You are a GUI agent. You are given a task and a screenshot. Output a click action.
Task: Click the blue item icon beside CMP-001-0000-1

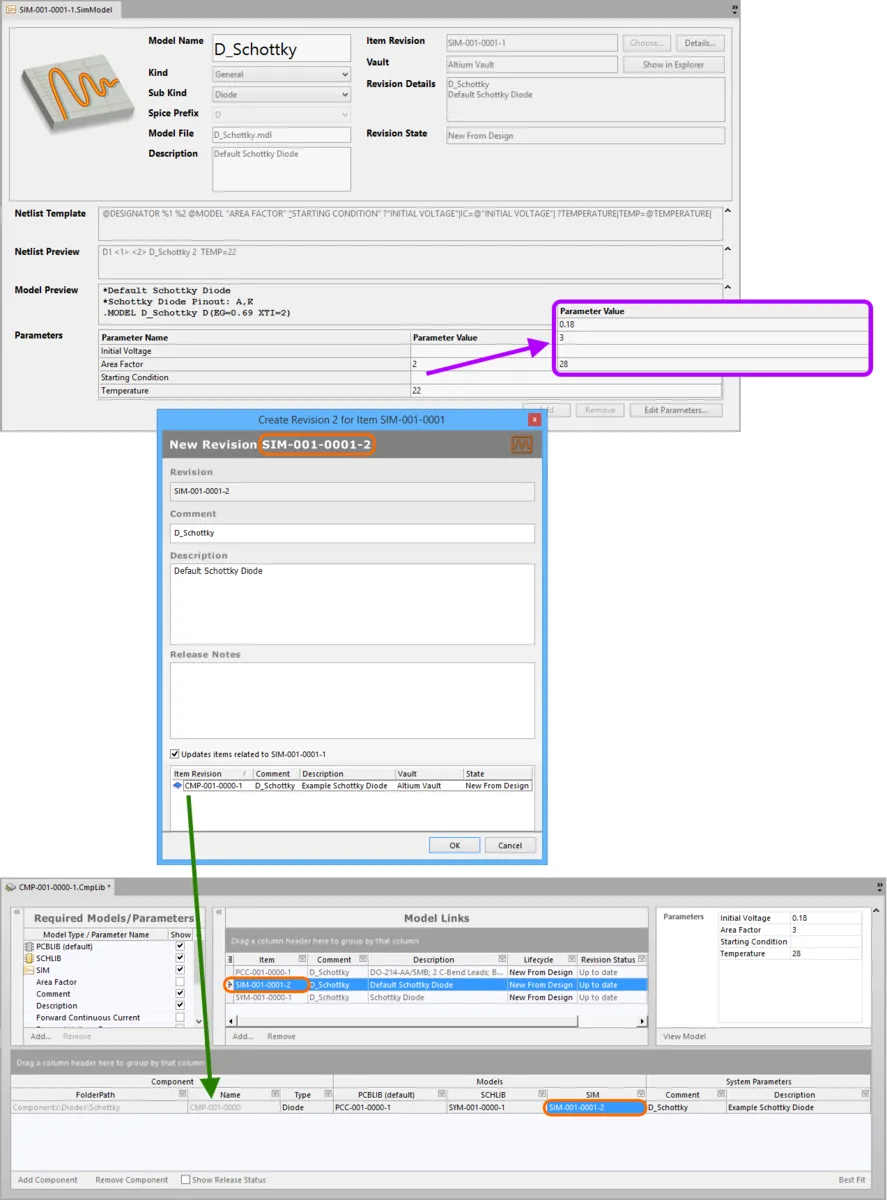point(178,786)
